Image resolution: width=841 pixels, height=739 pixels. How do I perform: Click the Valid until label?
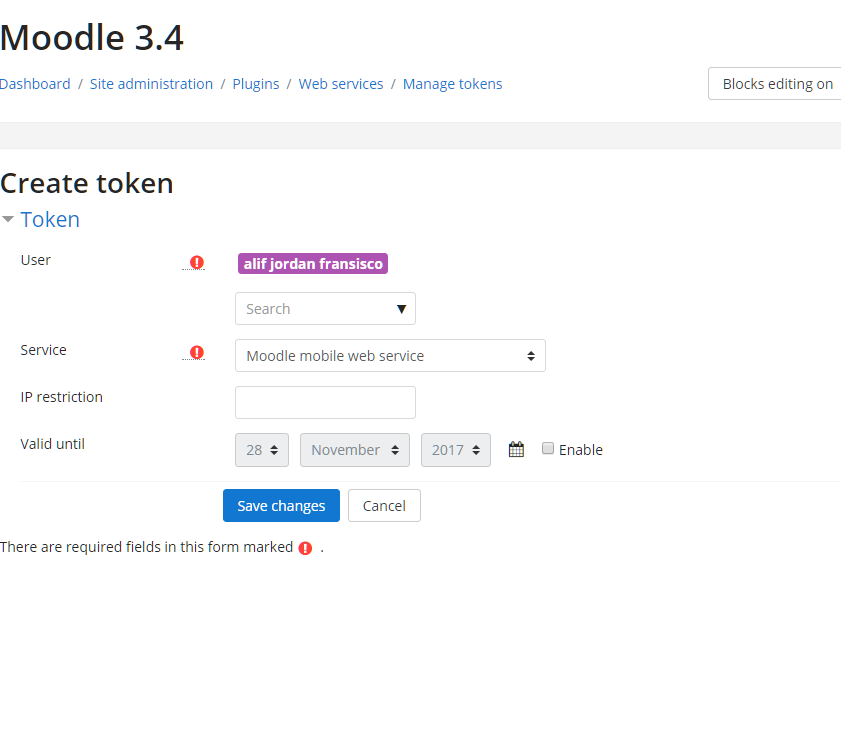53,444
